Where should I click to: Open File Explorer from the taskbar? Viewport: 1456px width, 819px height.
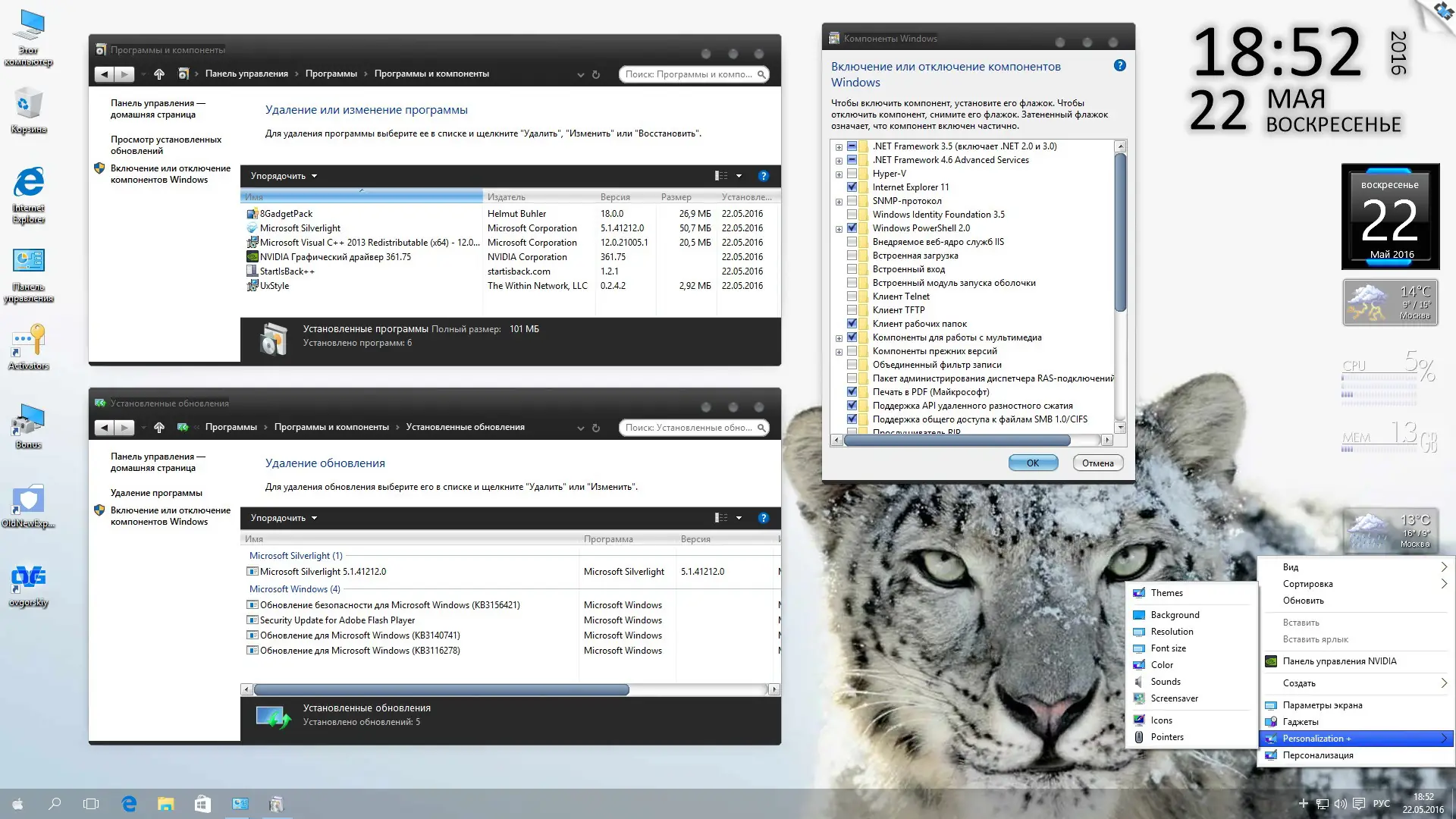(x=165, y=804)
